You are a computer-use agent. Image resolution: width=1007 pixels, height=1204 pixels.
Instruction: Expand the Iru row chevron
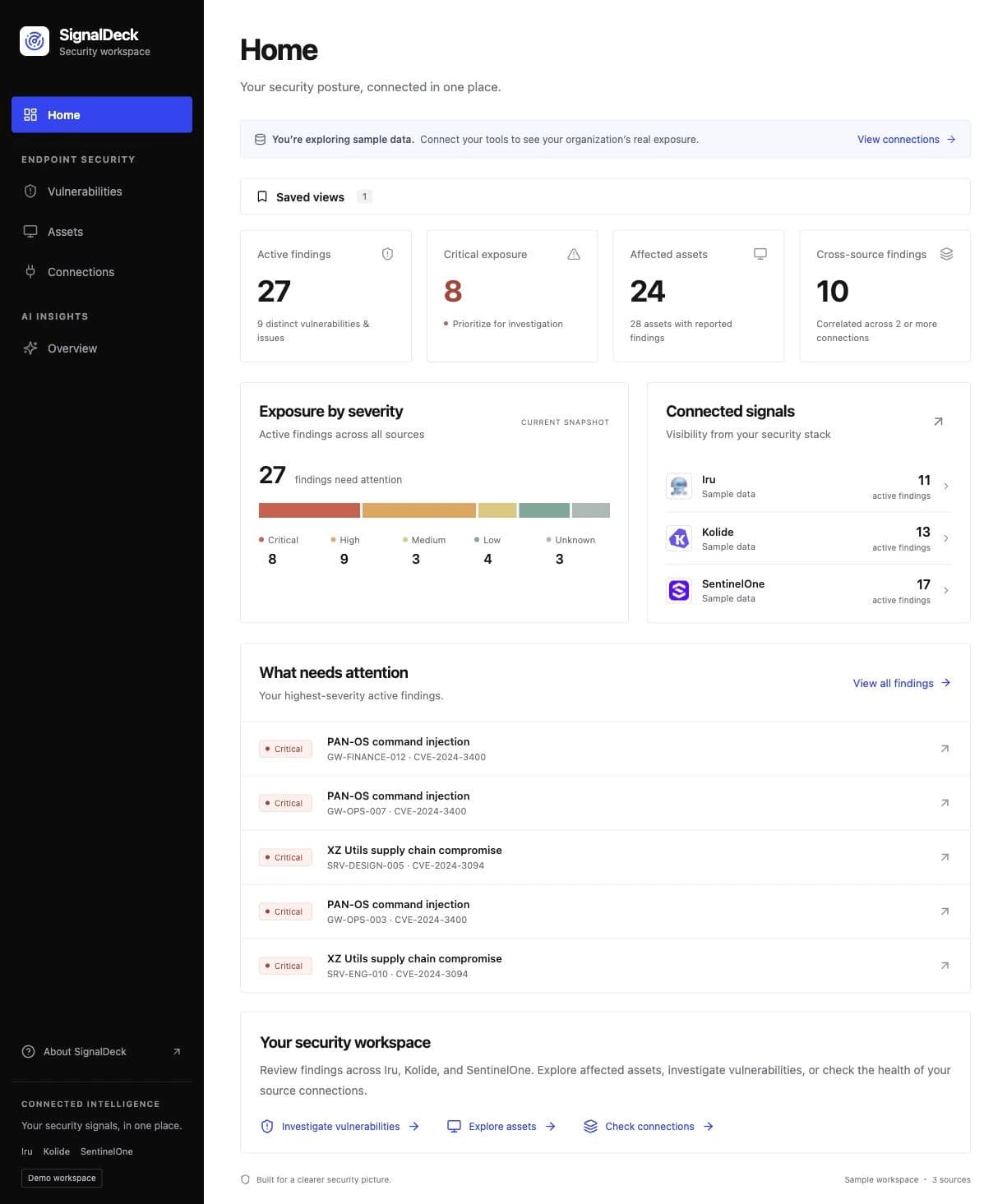point(946,486)
